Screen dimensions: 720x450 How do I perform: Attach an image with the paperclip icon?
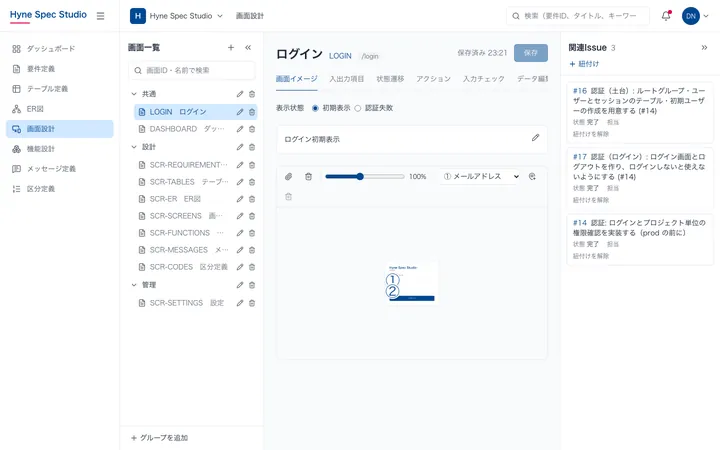[x=288, y=176]
